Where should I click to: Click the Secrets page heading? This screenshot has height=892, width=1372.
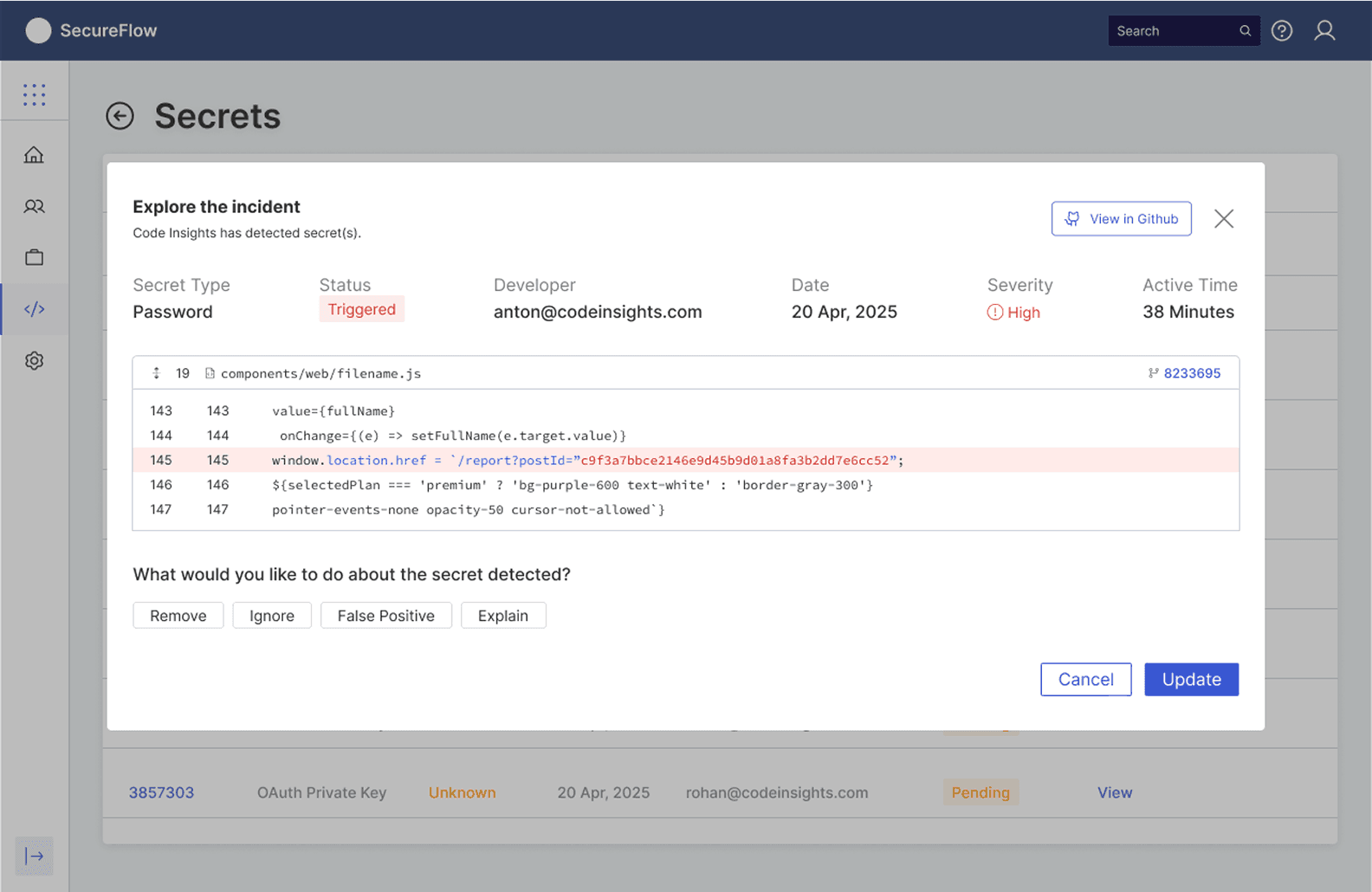coord(217,116)
